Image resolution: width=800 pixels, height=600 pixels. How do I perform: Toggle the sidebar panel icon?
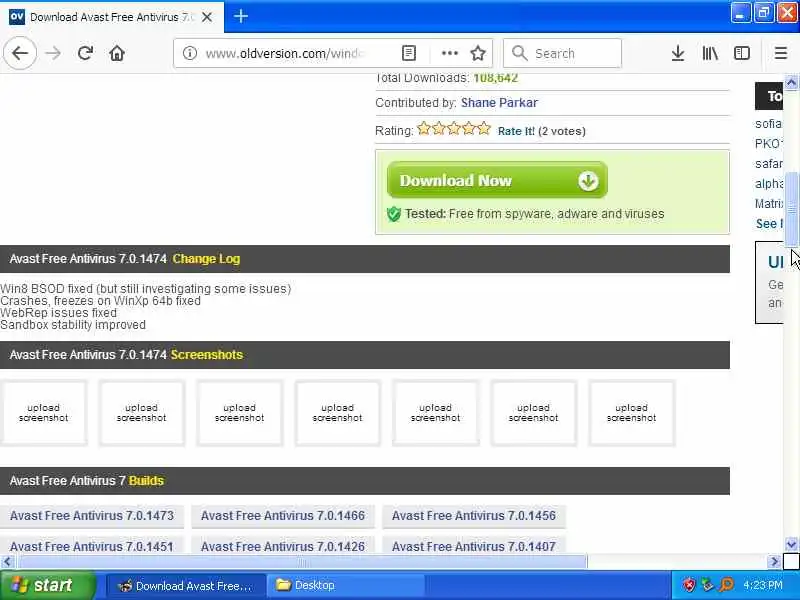click(x=742, y=53)
